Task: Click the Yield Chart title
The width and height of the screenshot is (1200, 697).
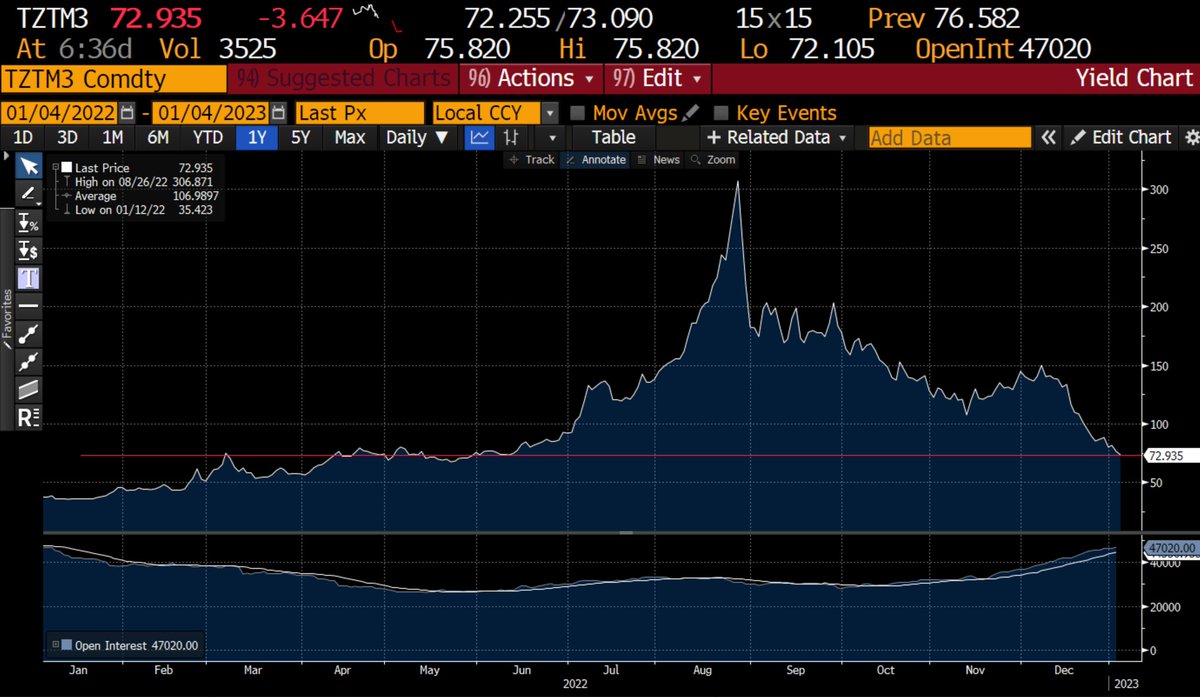Action: [1134, 78]
